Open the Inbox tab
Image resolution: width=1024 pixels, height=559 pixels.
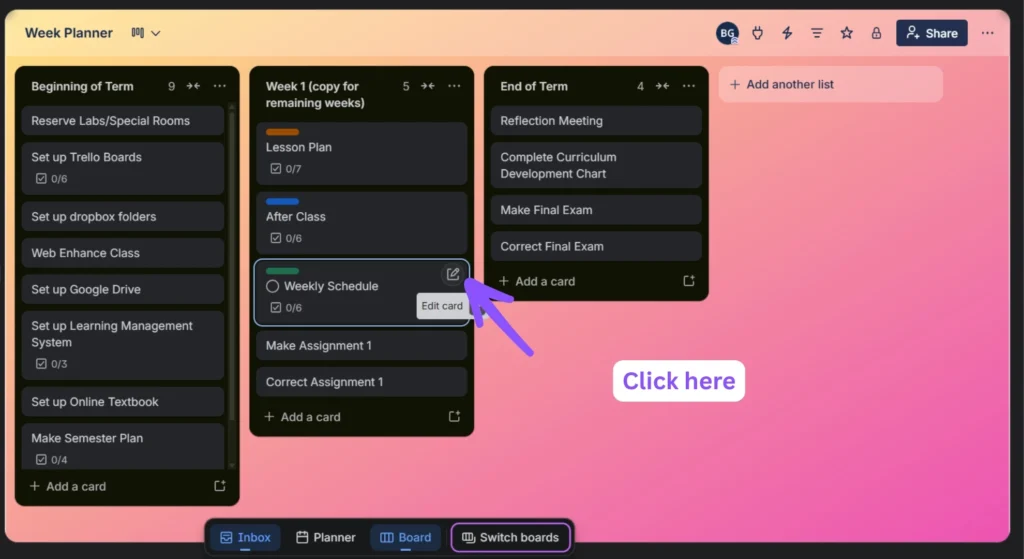[245, 537]
